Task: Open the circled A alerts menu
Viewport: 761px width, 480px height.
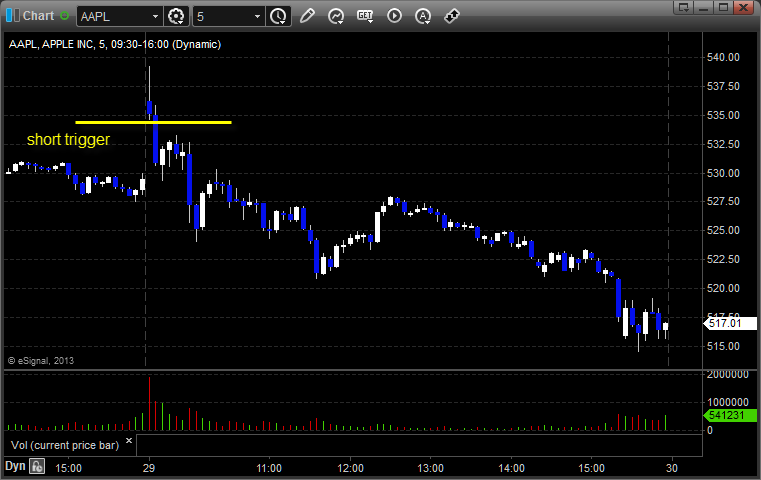Action: (x=423, y=16)
